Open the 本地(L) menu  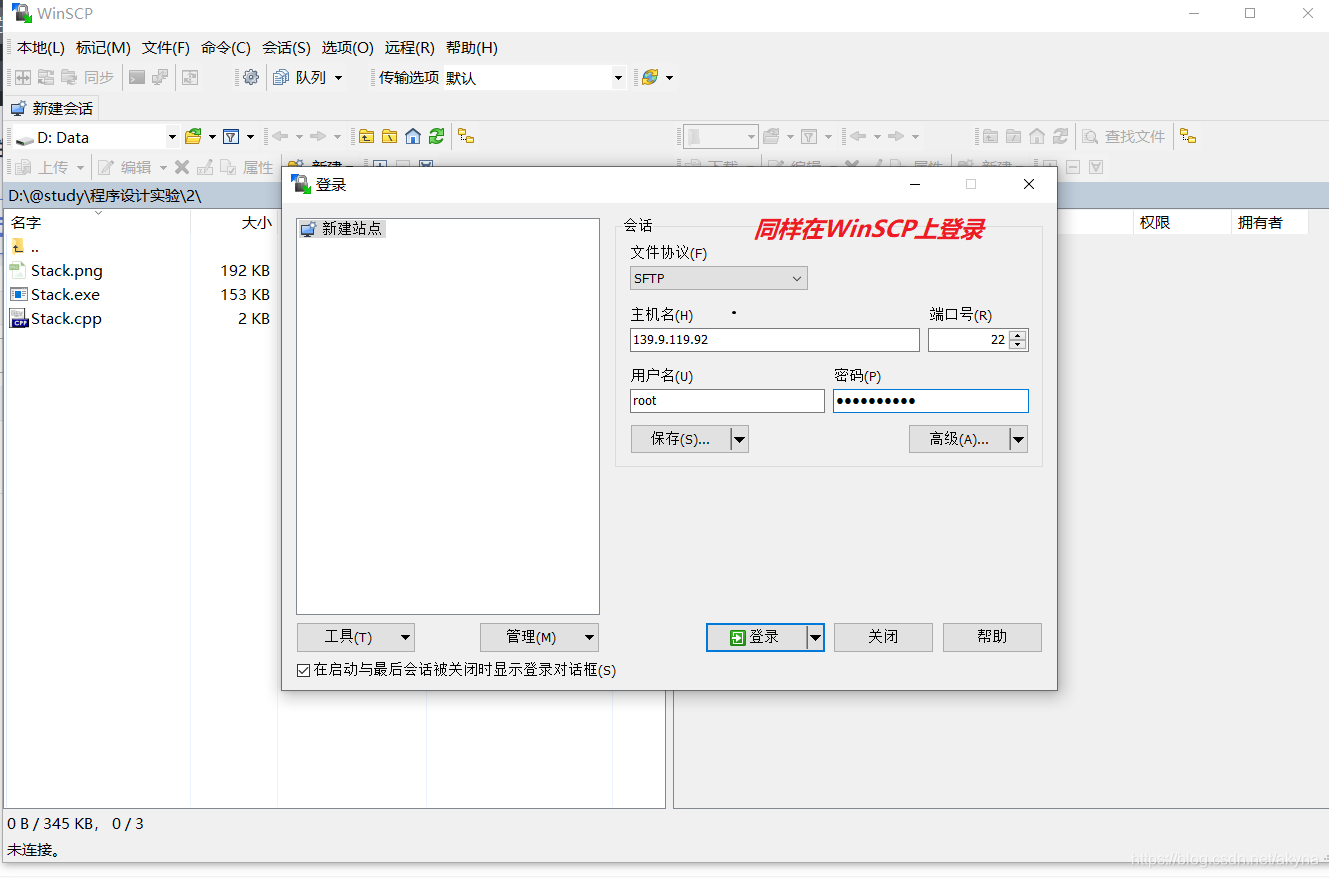coord(41,47)
